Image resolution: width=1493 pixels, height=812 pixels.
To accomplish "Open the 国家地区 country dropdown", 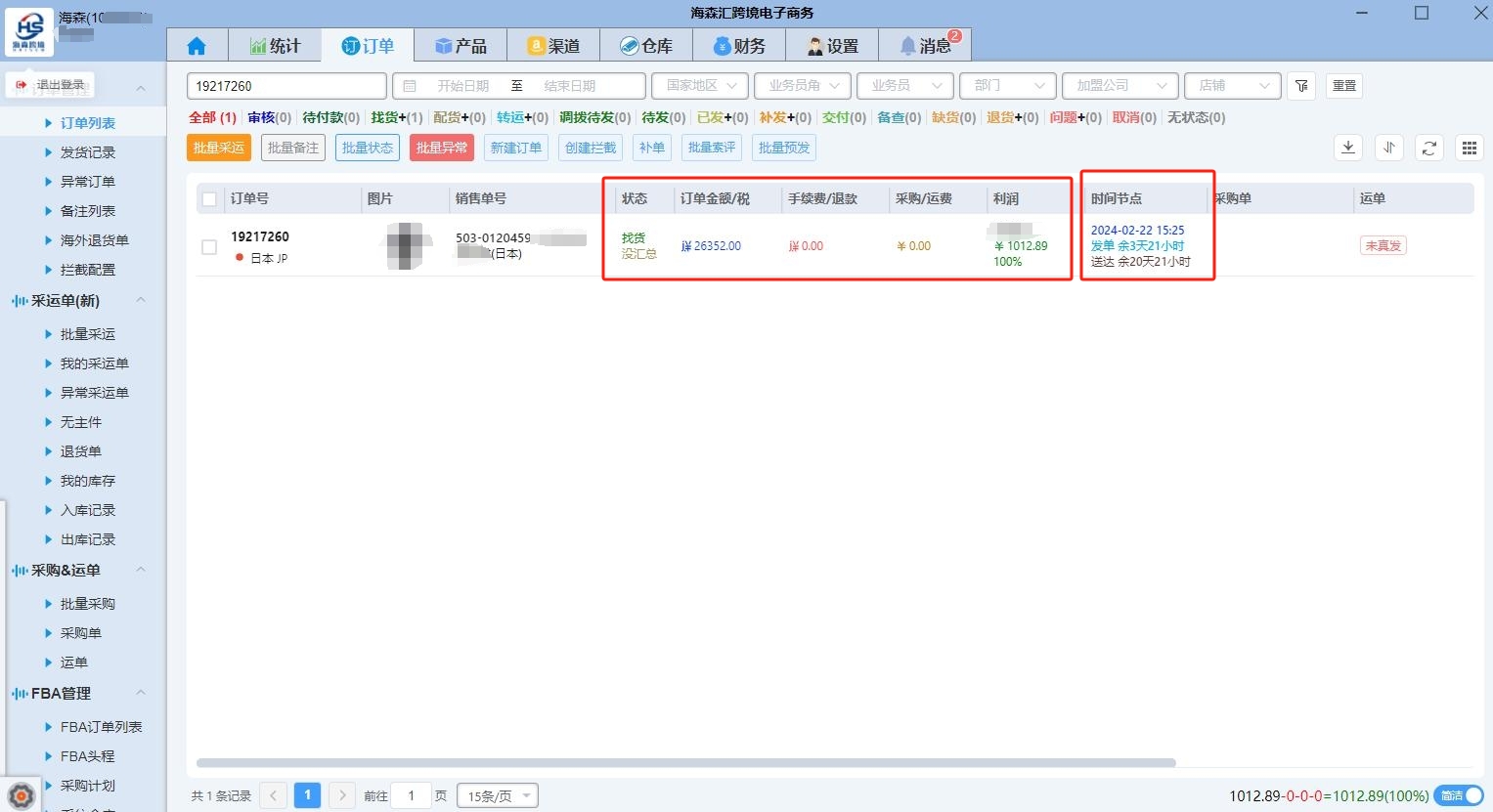I will pyautogui.click(x=701, y=86).
